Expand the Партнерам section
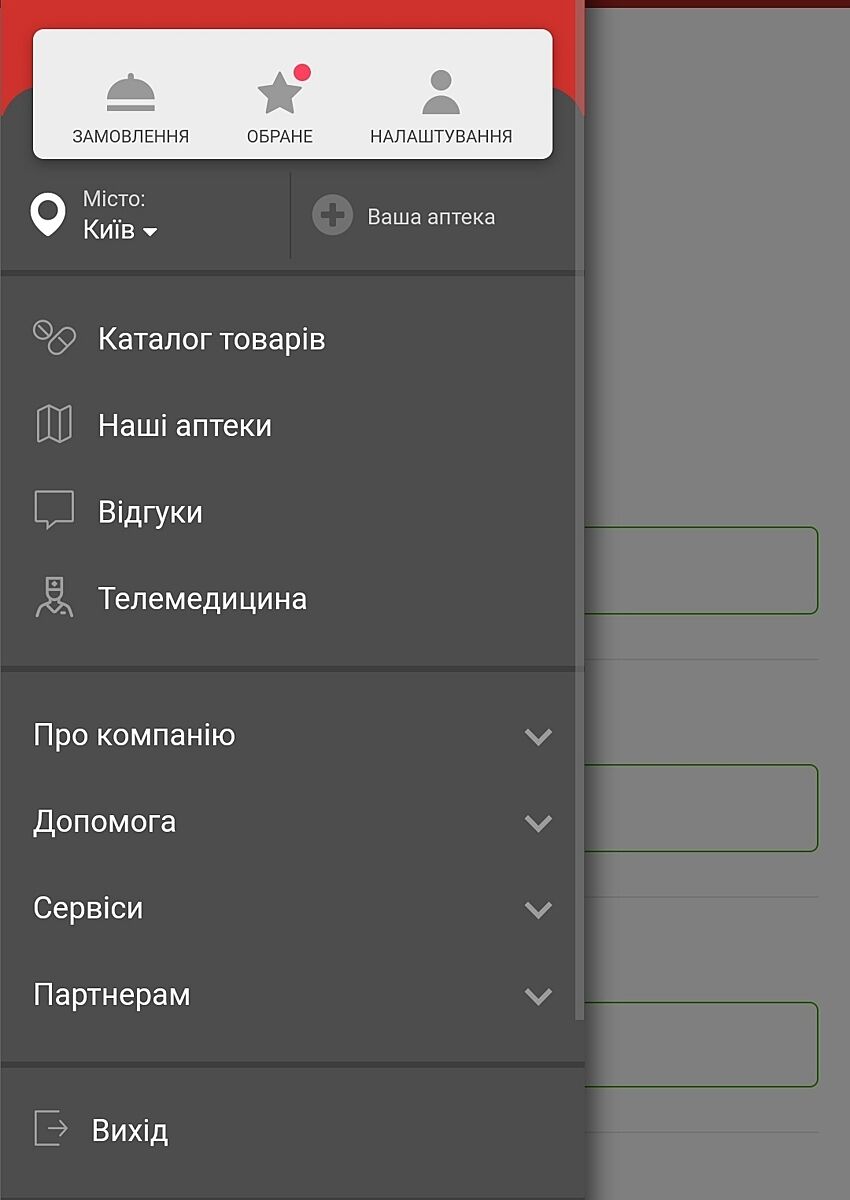850x1200 pixels. [538, 996]
